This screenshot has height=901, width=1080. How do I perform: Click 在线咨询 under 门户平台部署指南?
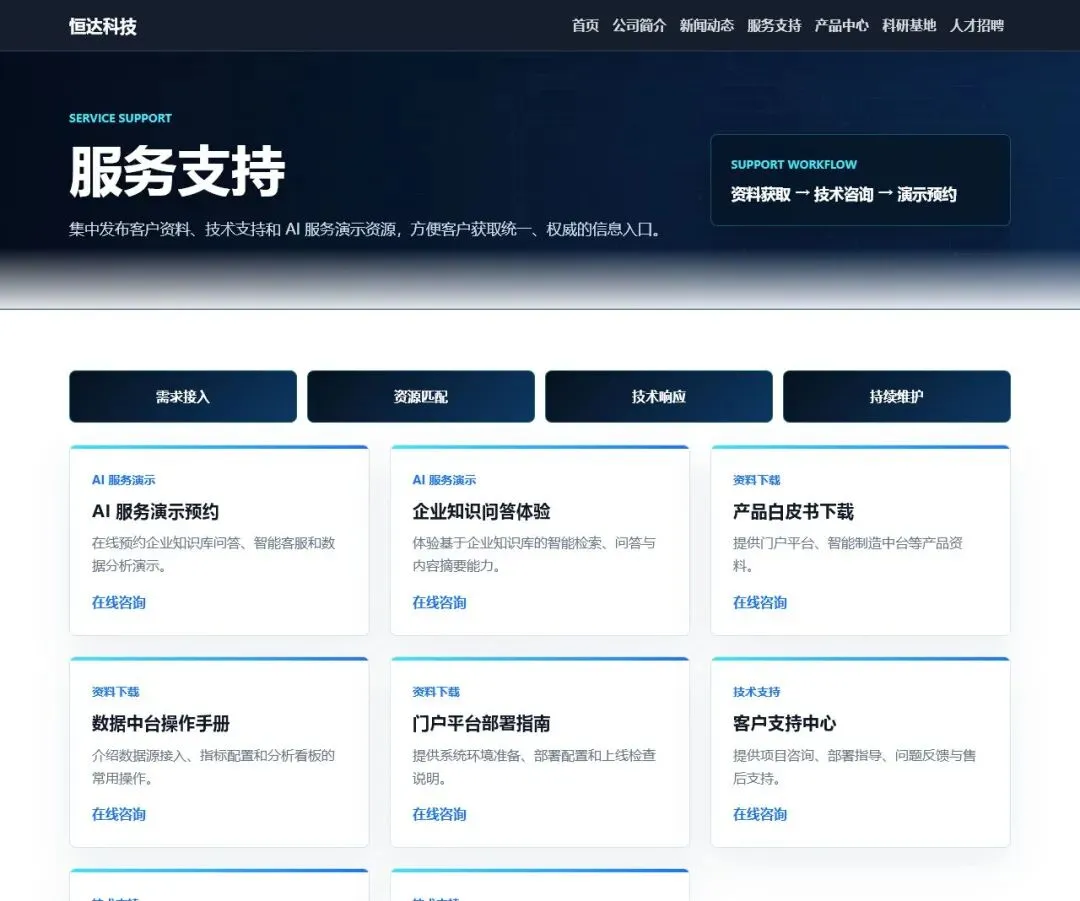click(x=439, y=814)
